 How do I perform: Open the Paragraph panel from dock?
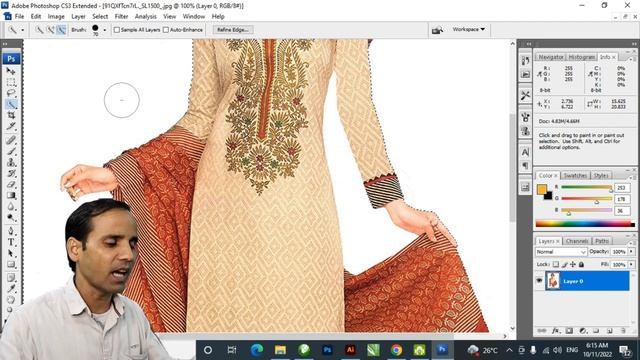tap(525, 165)
